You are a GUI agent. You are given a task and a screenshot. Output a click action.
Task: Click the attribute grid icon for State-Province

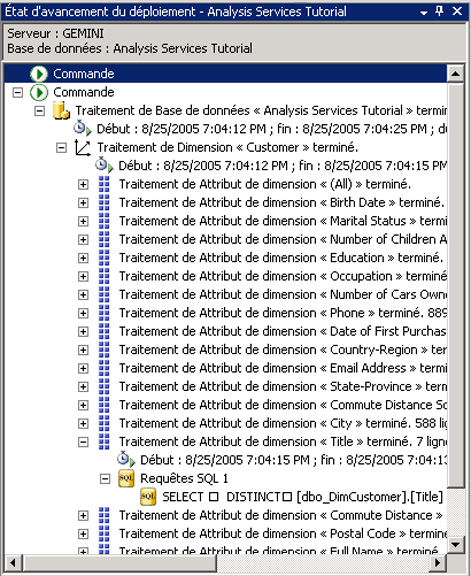[x=104, y=386]
